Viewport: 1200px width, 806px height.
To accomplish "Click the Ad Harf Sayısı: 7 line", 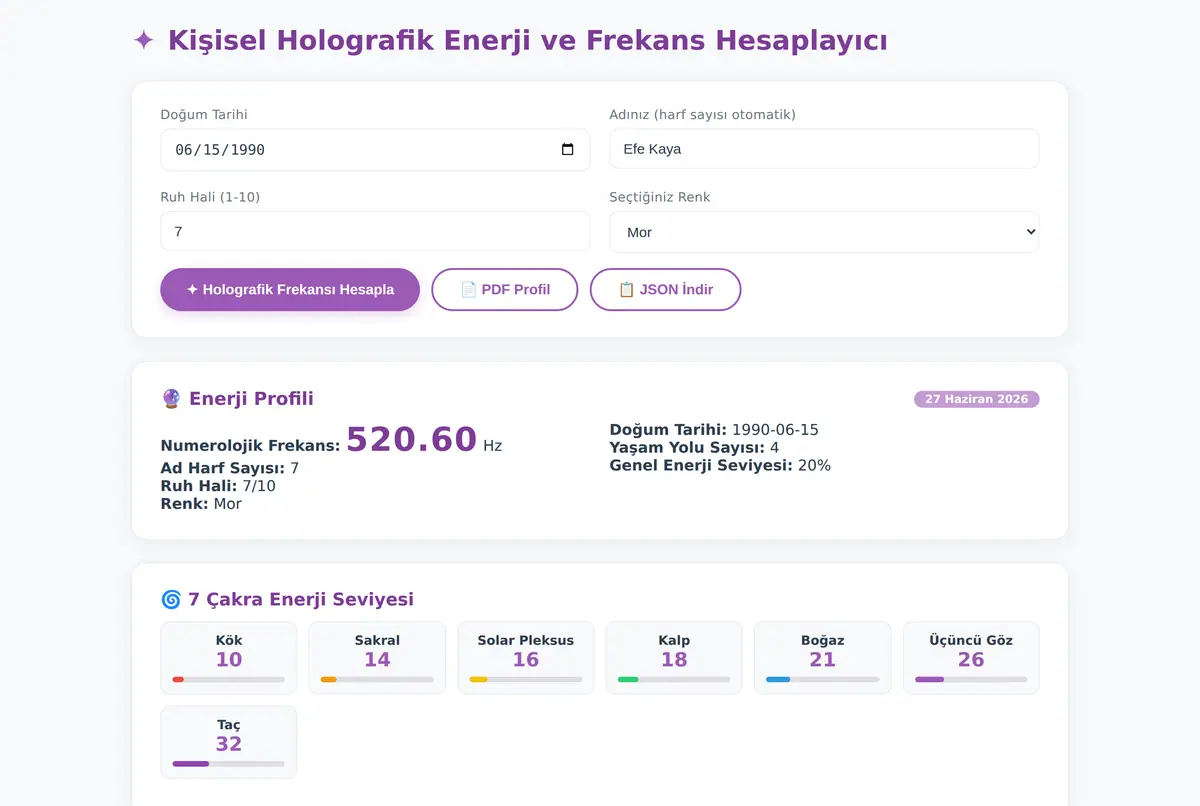I will [230, 468].
